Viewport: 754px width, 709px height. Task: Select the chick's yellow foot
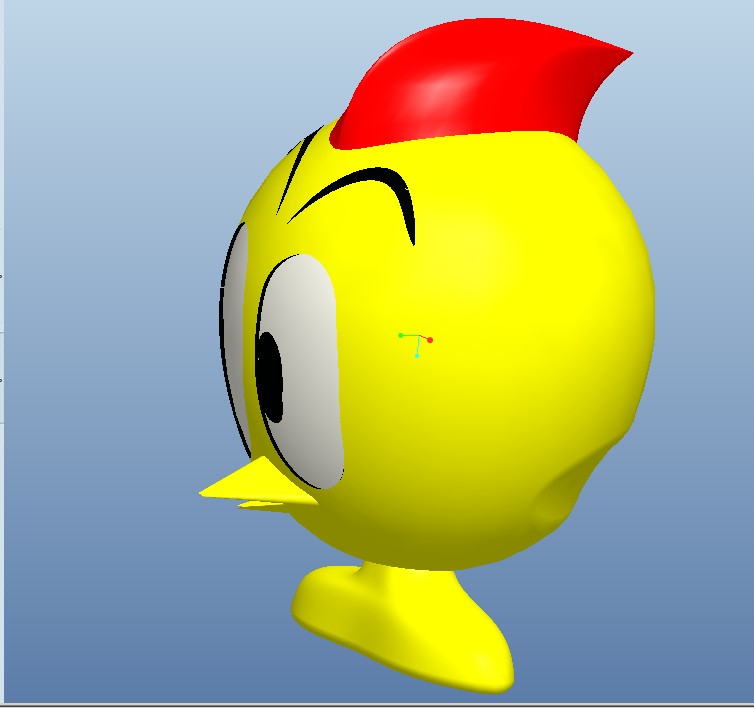click(x=403, y=628)
